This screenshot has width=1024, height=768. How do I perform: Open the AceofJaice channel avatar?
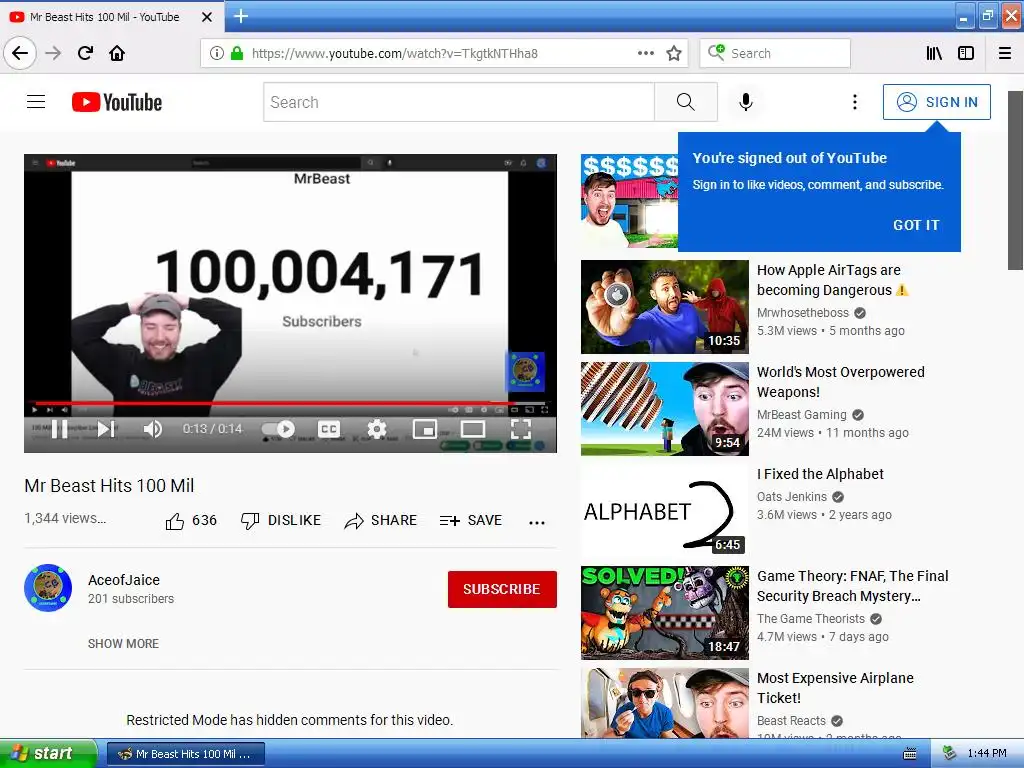tap(48, 588)
